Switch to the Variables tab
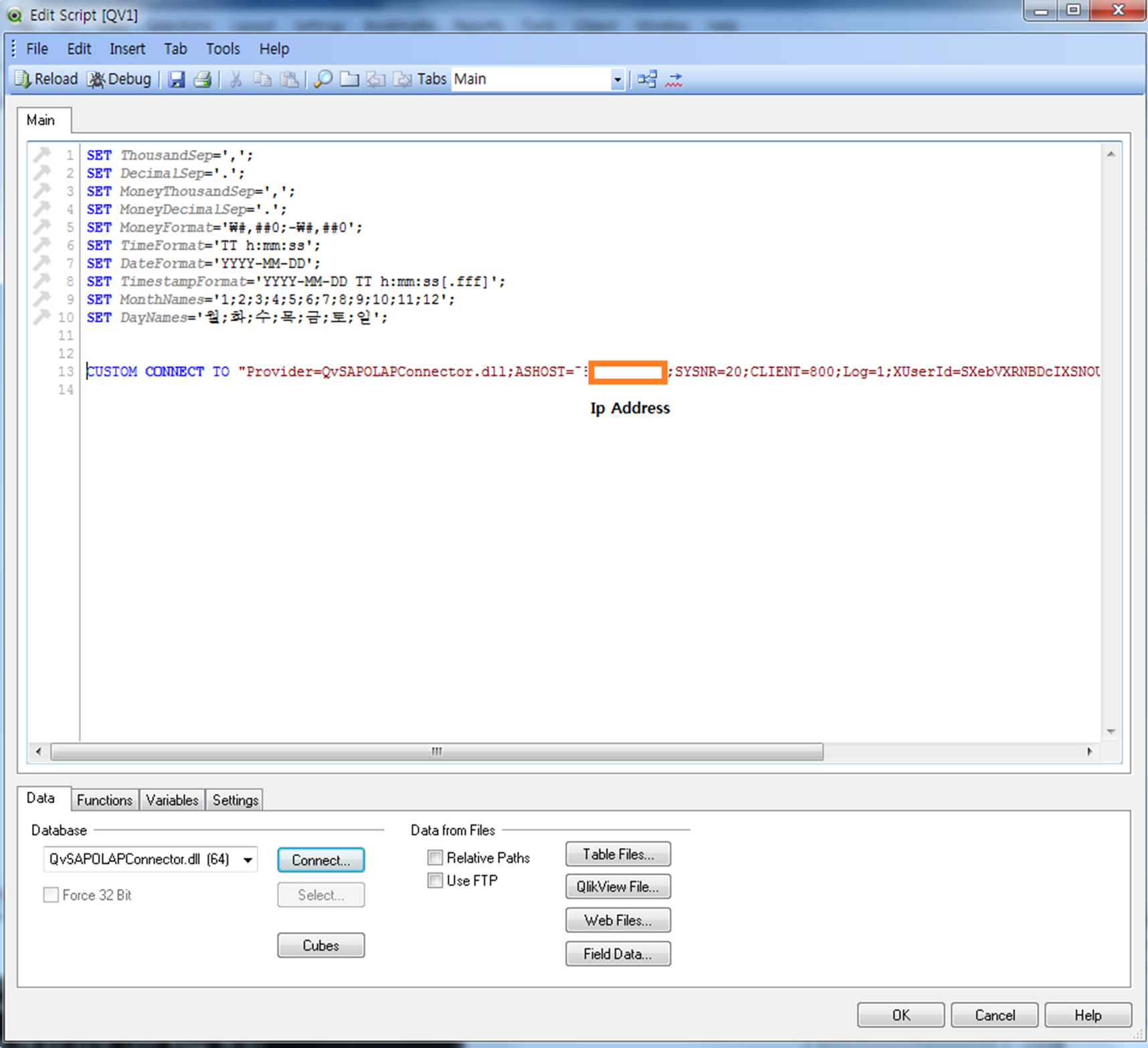1148x1048 pixels. click(x=172, y=800)
